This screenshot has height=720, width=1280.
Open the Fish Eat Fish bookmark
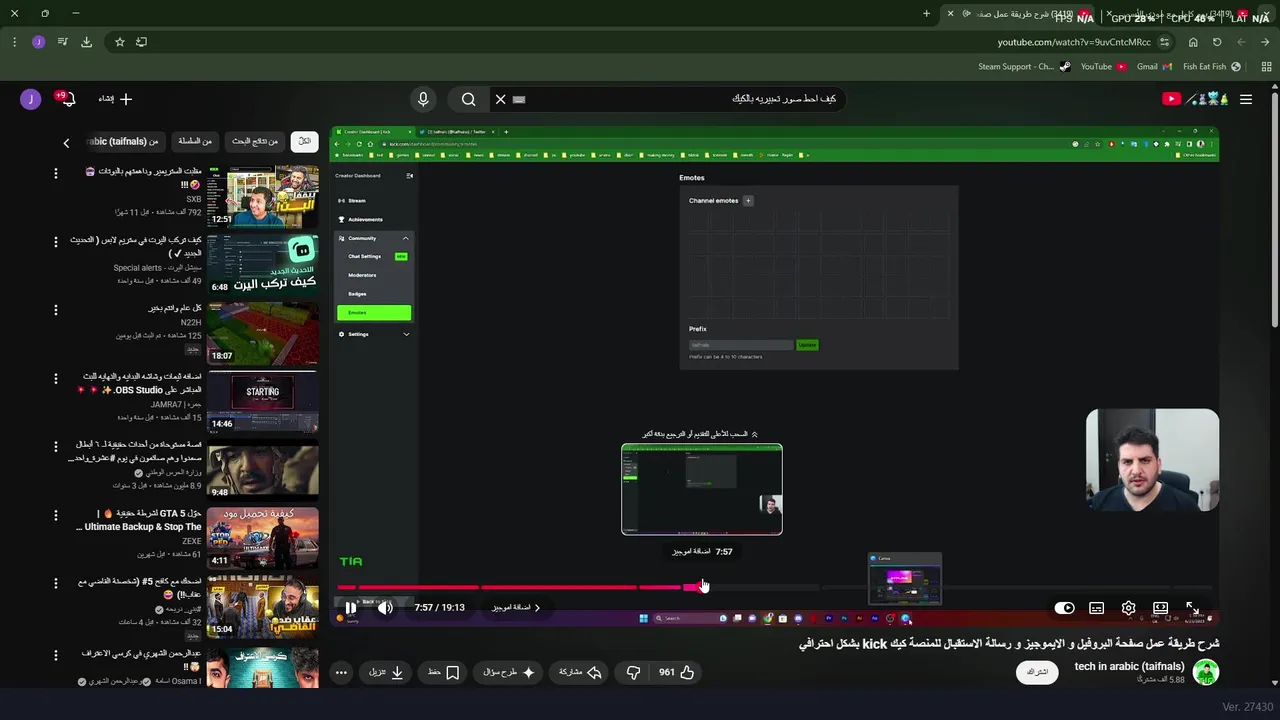coord(1211,67)
